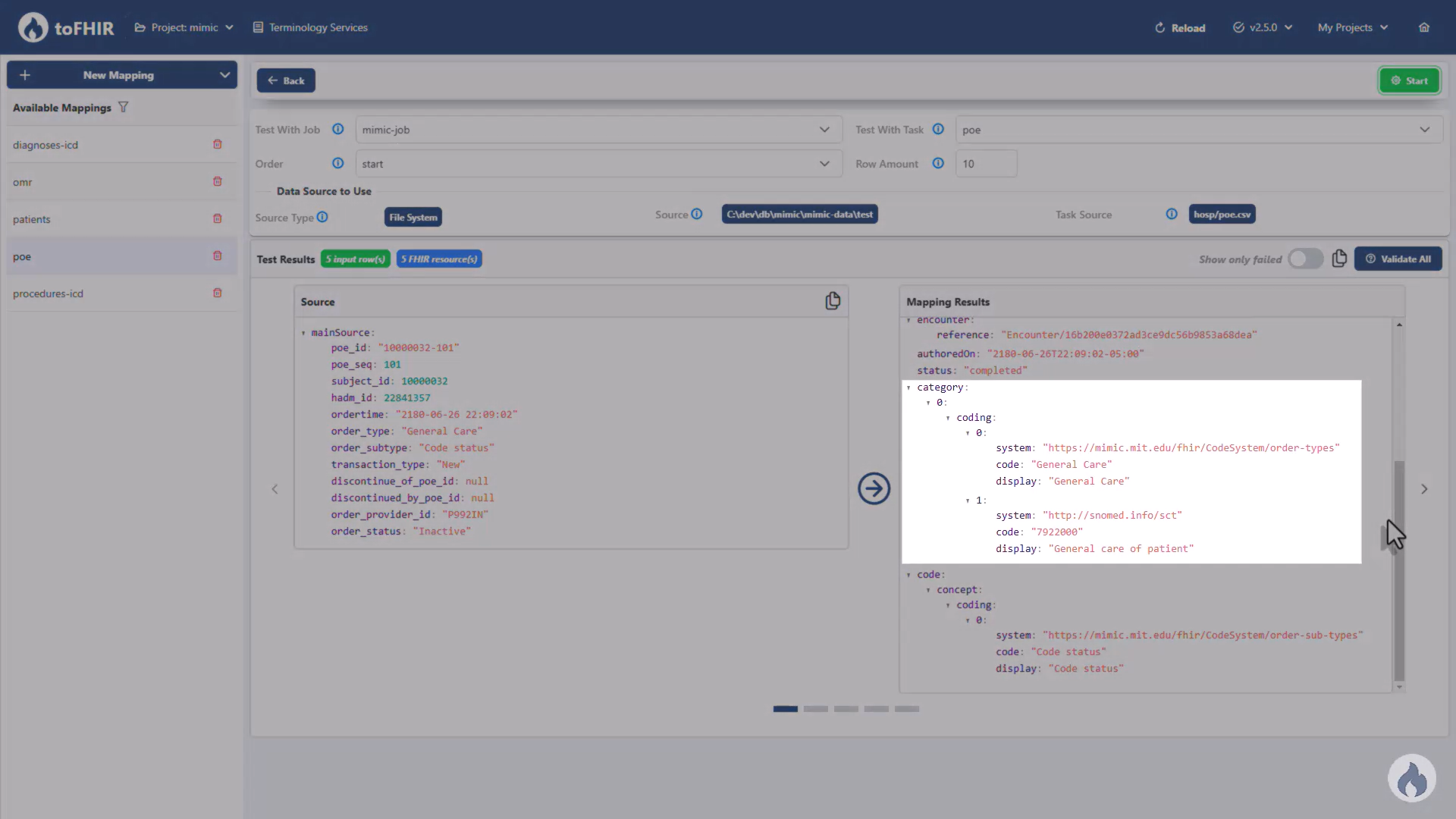1456x819 pixels.
Task: Click the plus icon for creating a mapping
Action: click(x=24, y=74)
